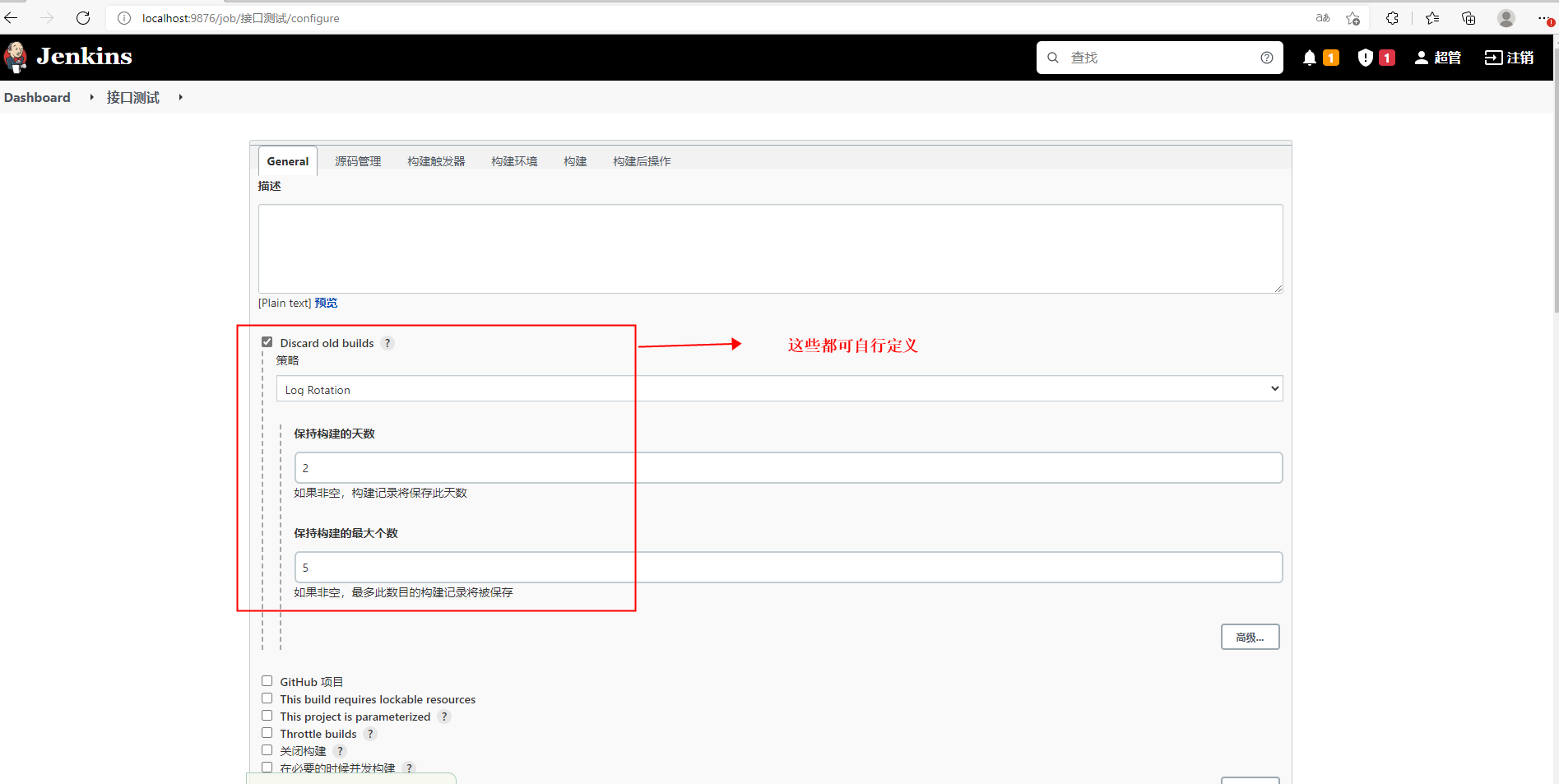This screenshot has height=784, width=1559.
Task: Click the browser address bar URL
Action: 240,18
